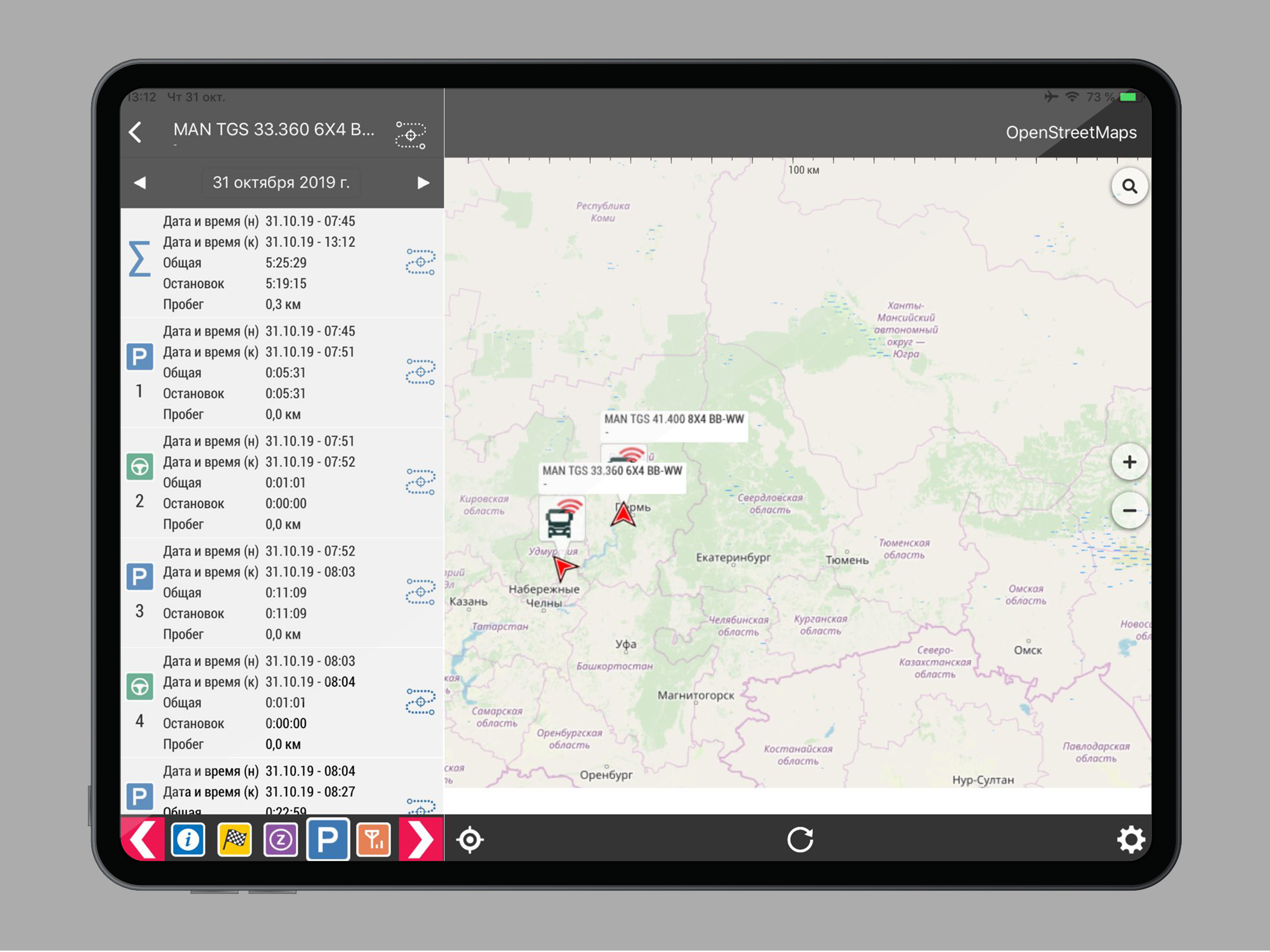Select entry 2 end time 31.10.19 - 07:52
This screenshot has height=952, width=1270.
(310, 462)
